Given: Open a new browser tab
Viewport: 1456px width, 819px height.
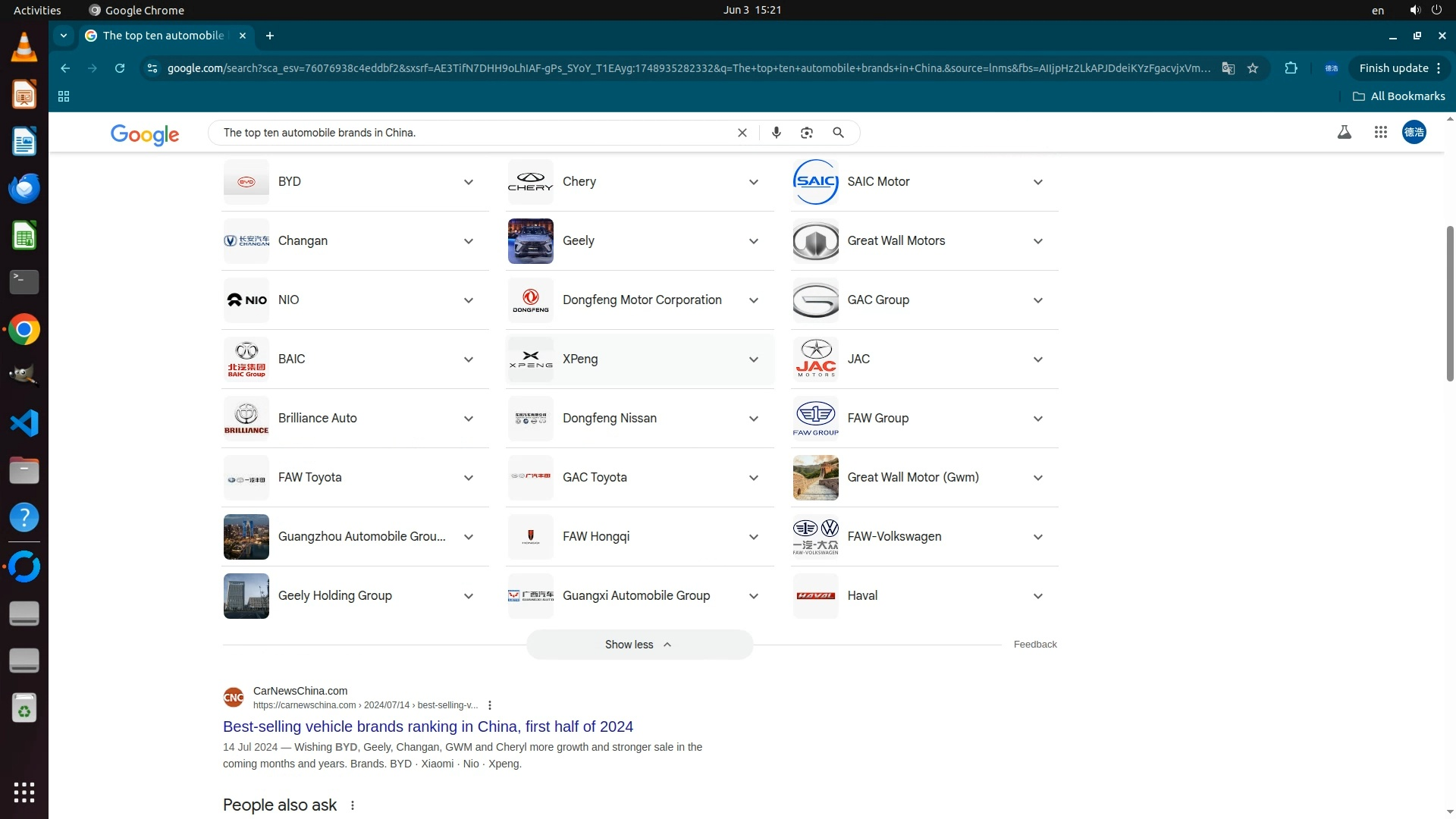Looking at the screenshot, I should 270,36.
